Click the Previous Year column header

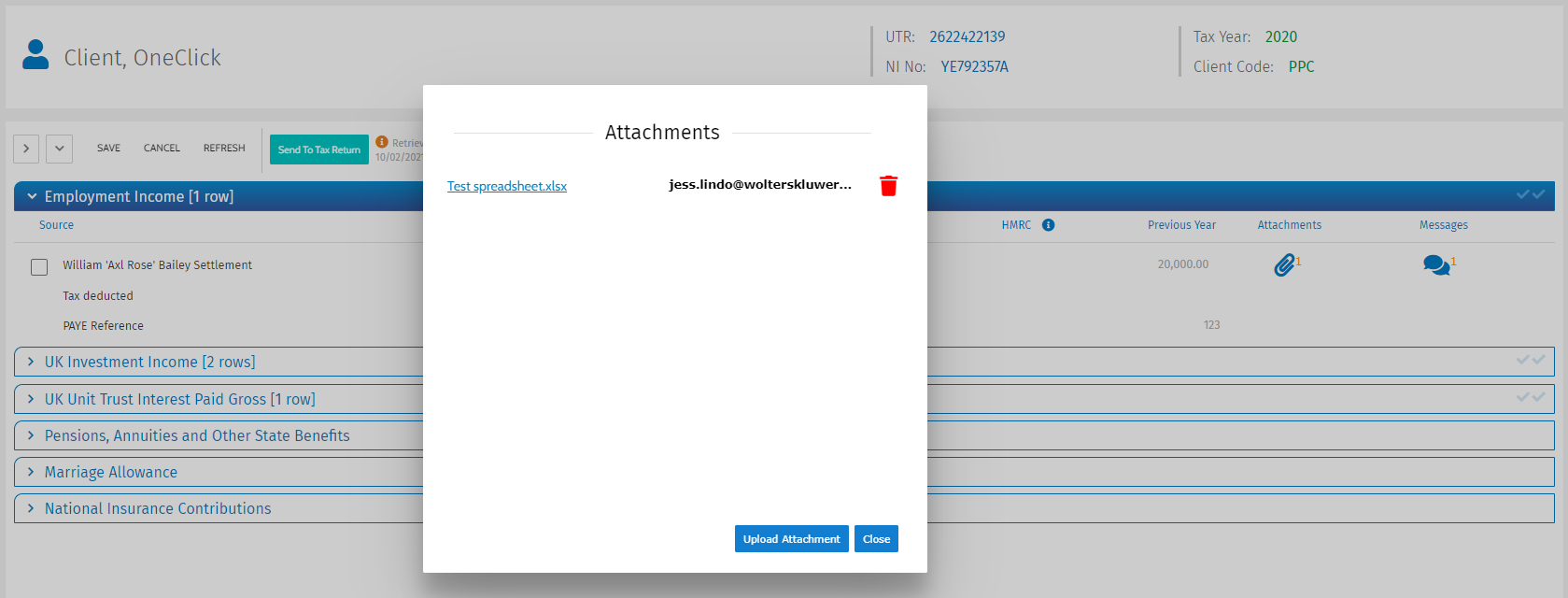[1181, 225]
